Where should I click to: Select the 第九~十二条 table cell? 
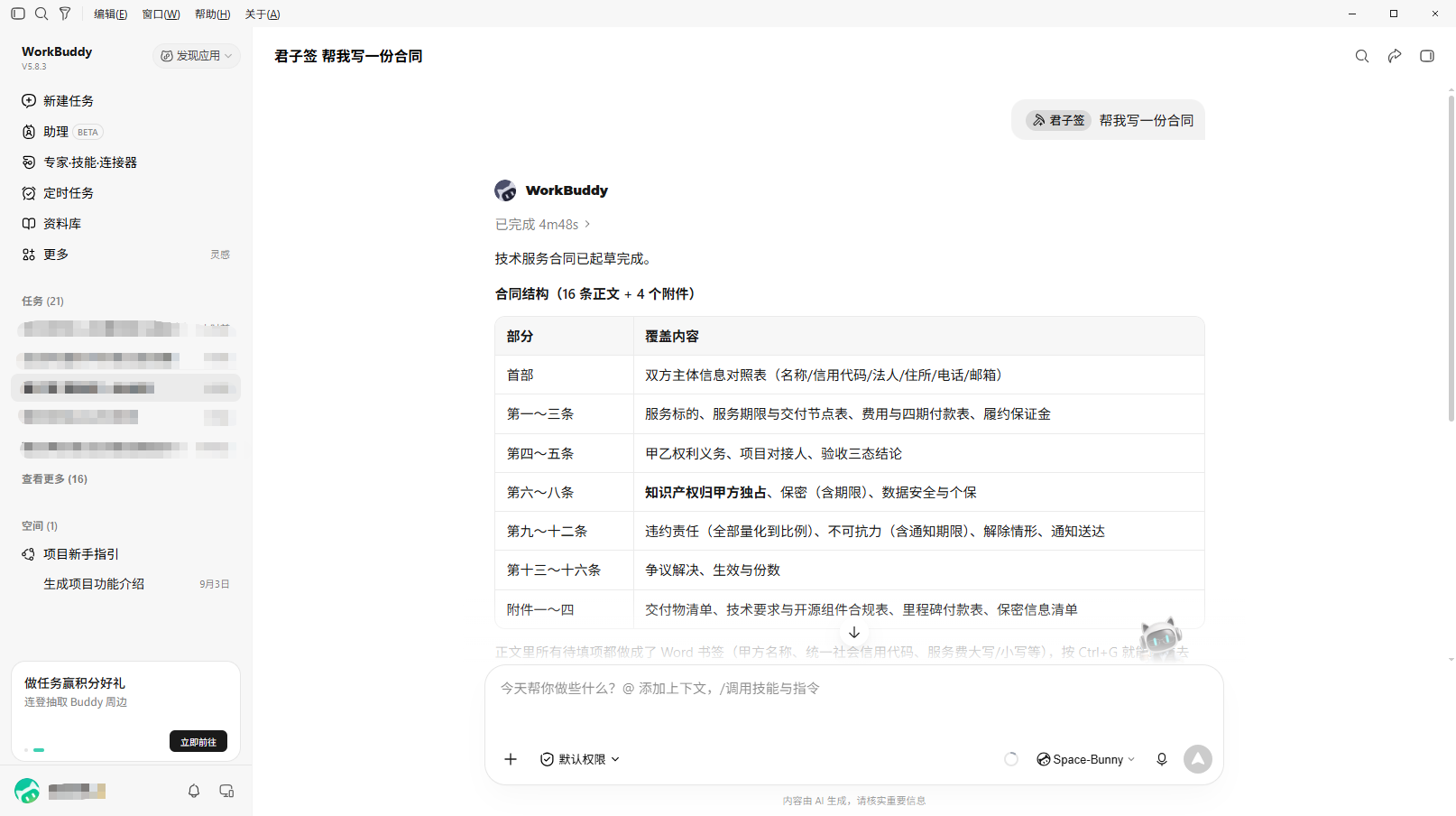[x=565, y=531]
